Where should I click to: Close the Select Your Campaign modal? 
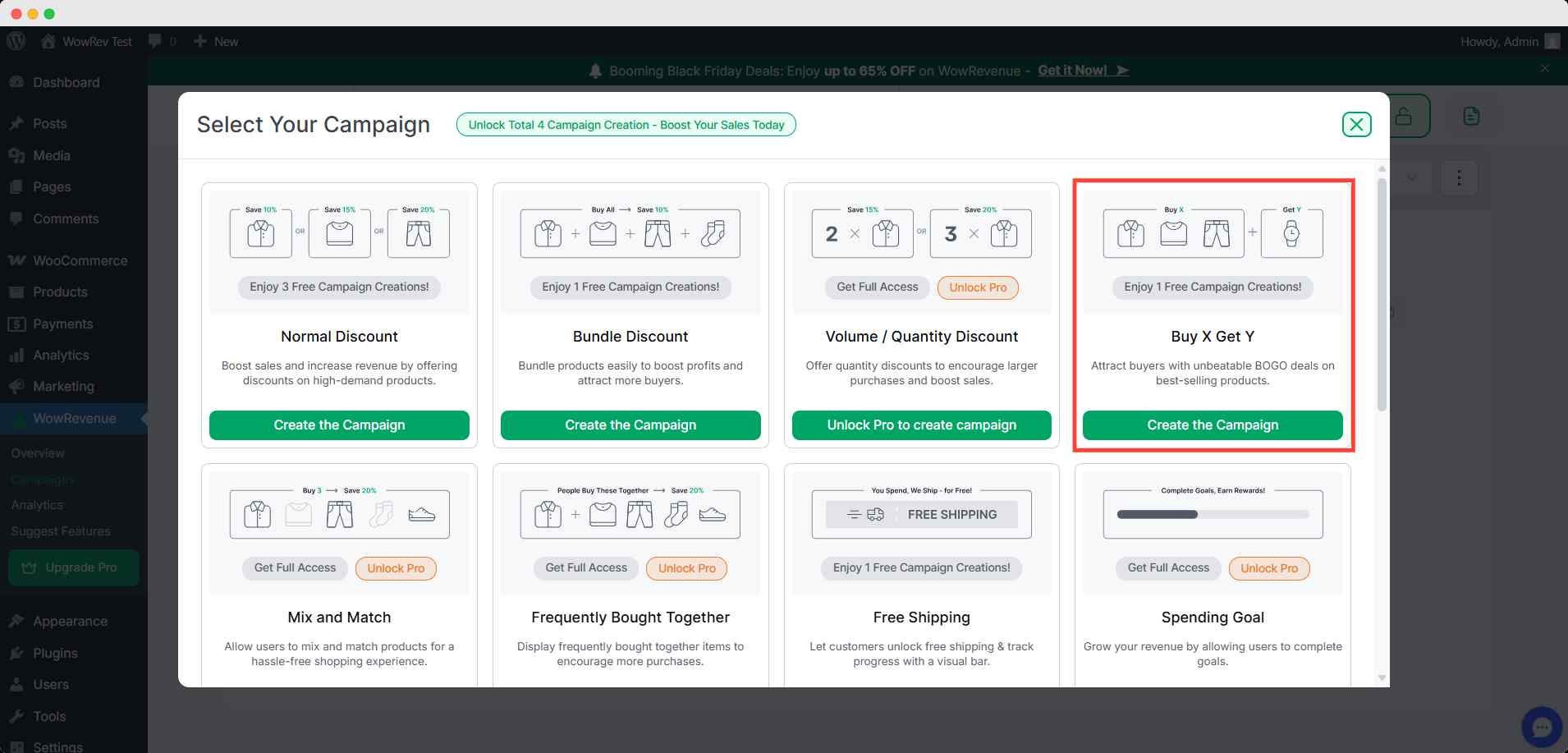(1356, 125)
